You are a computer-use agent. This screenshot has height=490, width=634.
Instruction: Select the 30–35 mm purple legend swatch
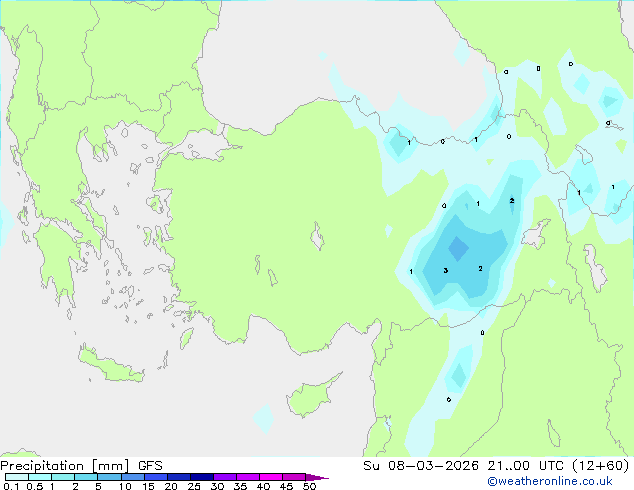pos(225,477)
